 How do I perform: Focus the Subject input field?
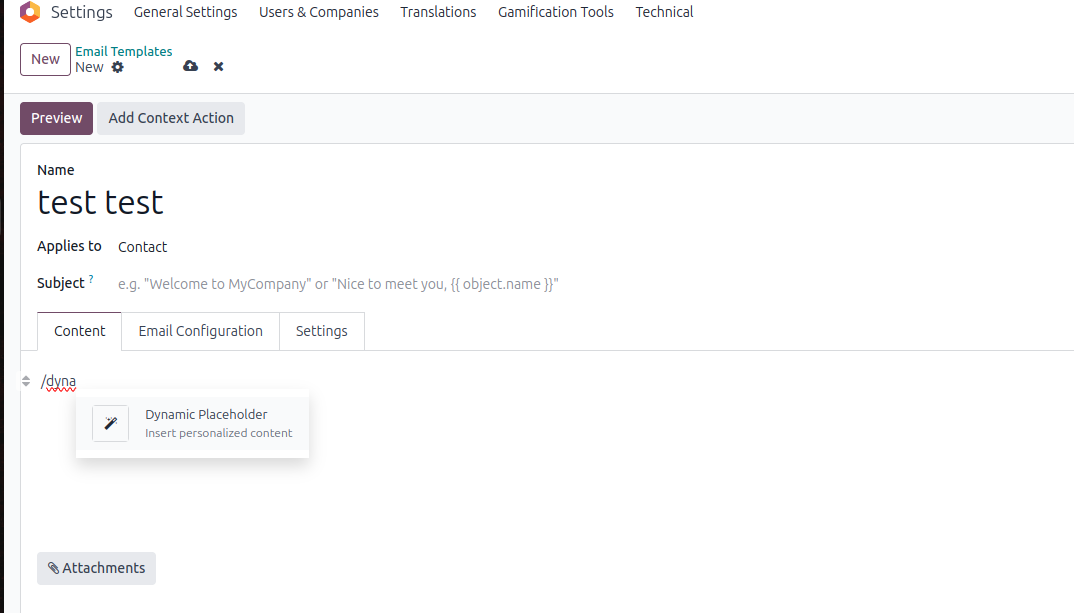click(x=338, y=284)
